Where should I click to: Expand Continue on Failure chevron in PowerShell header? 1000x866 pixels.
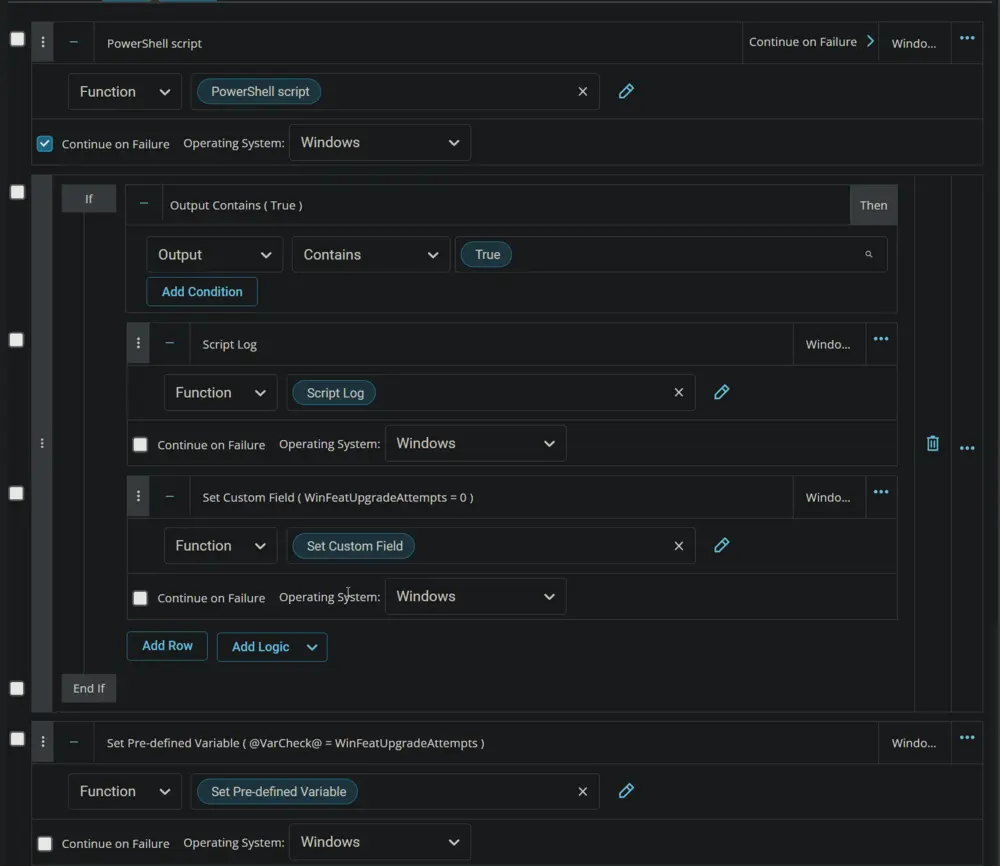point(870,41)
